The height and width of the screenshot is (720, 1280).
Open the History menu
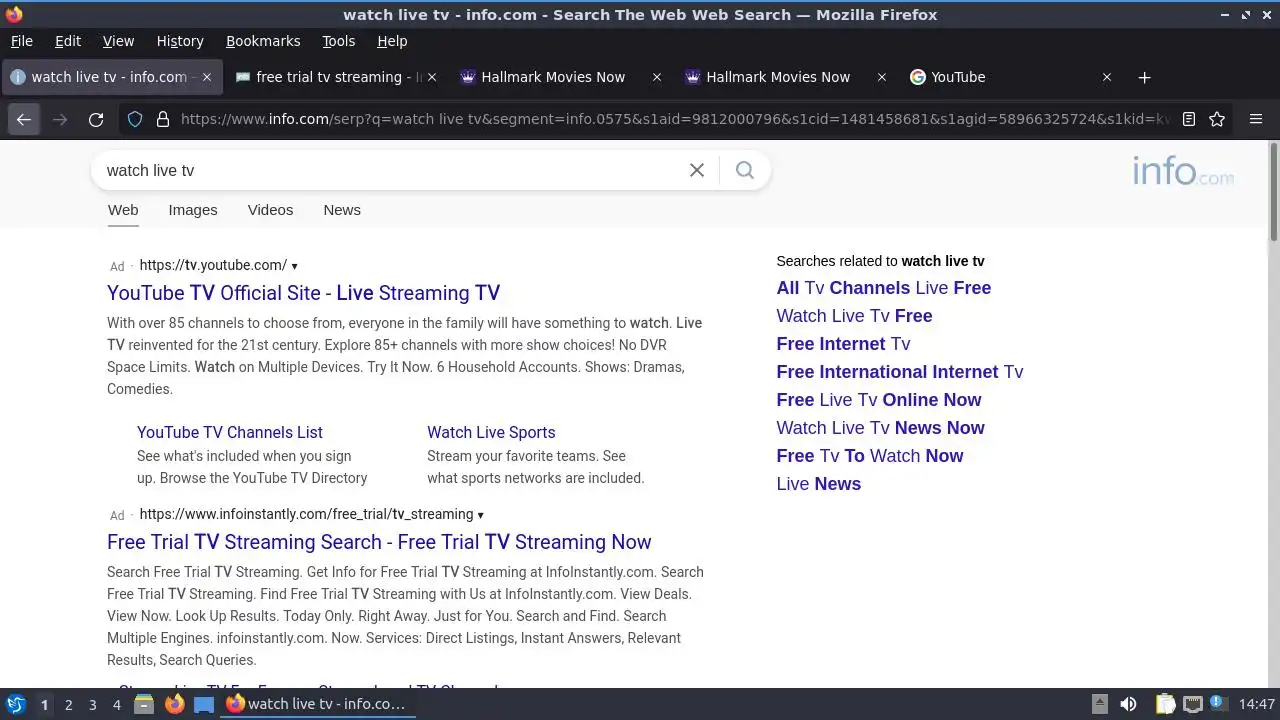(x=180, y=41)
